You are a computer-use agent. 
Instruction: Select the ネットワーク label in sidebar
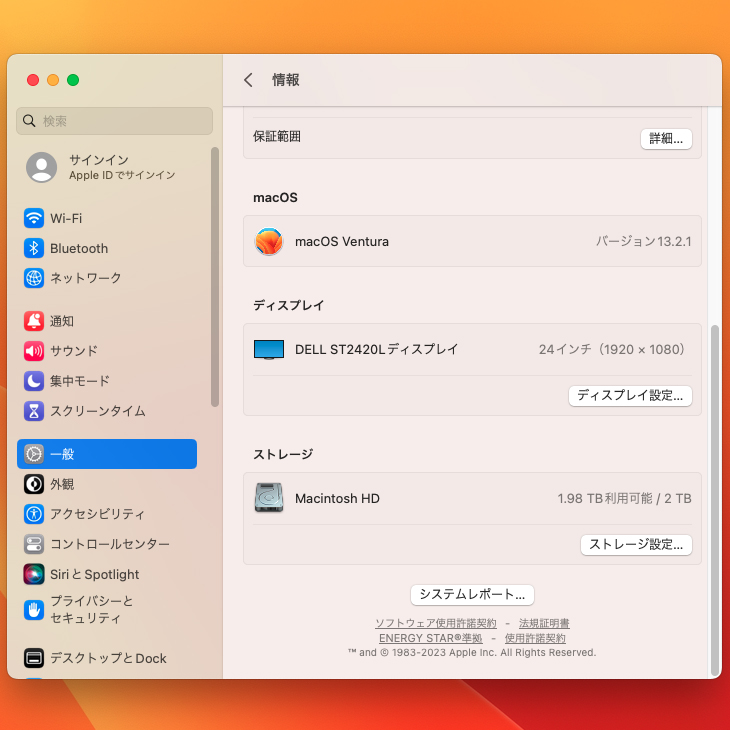click(86, 278)
